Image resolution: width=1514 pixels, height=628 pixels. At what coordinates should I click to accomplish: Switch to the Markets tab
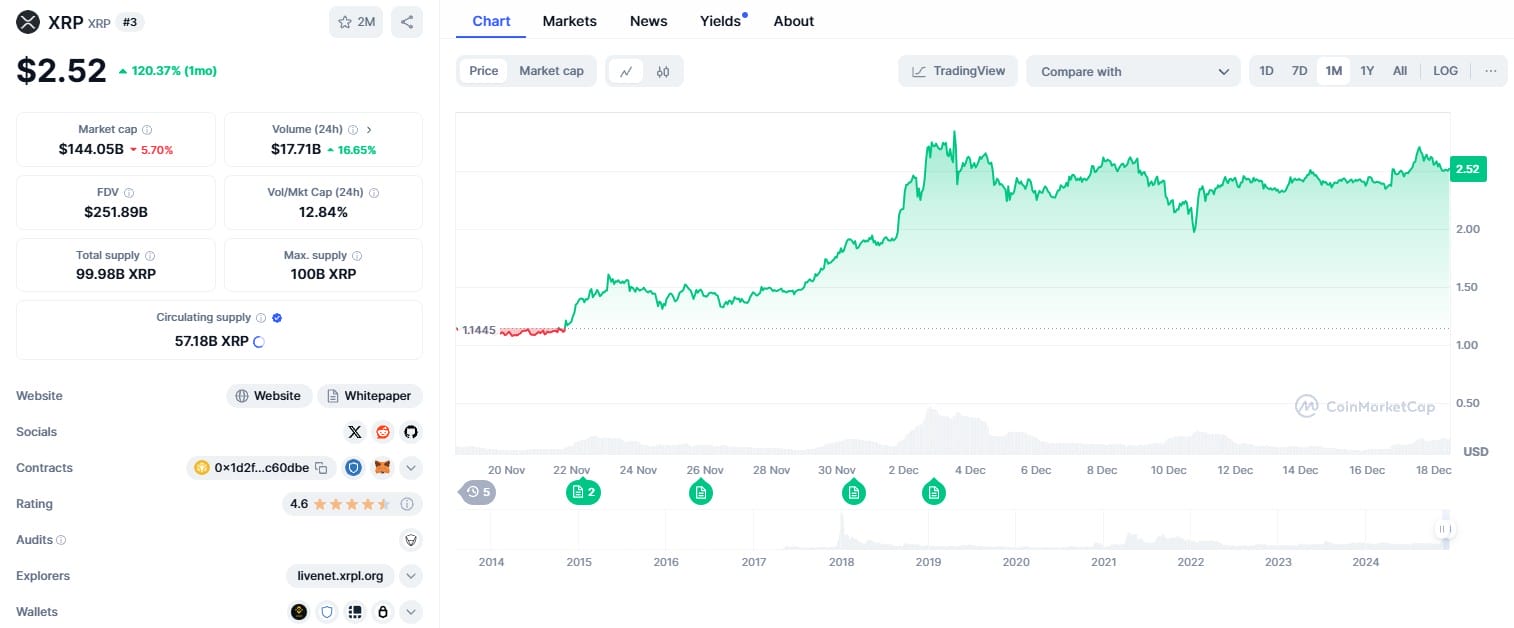570,21
